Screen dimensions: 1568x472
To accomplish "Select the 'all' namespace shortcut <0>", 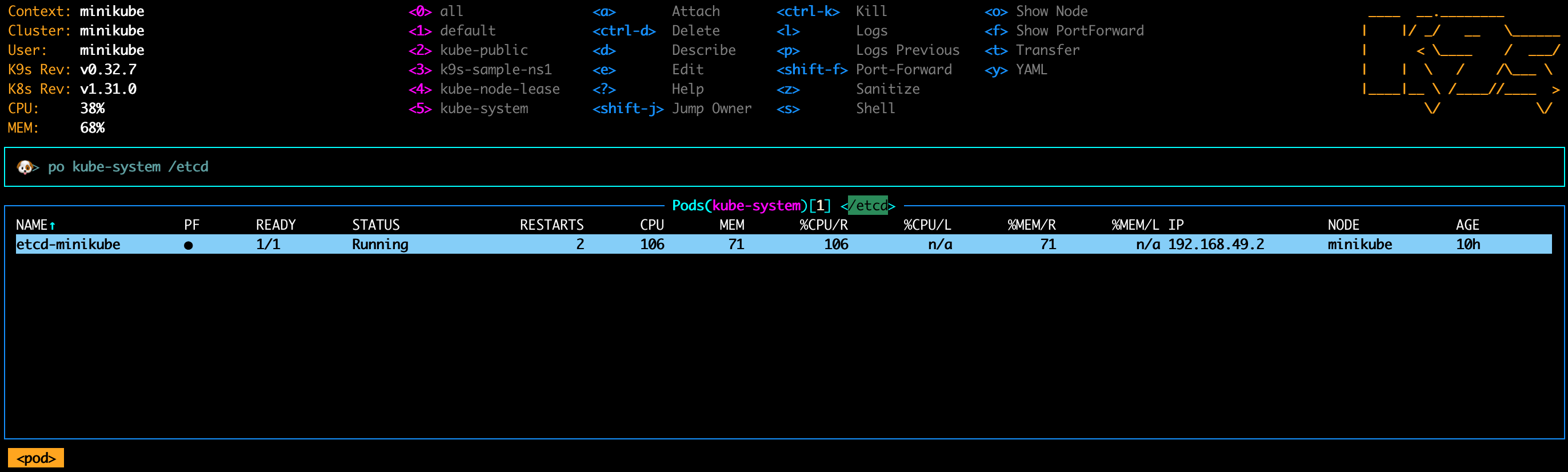I will coord(436,11).
